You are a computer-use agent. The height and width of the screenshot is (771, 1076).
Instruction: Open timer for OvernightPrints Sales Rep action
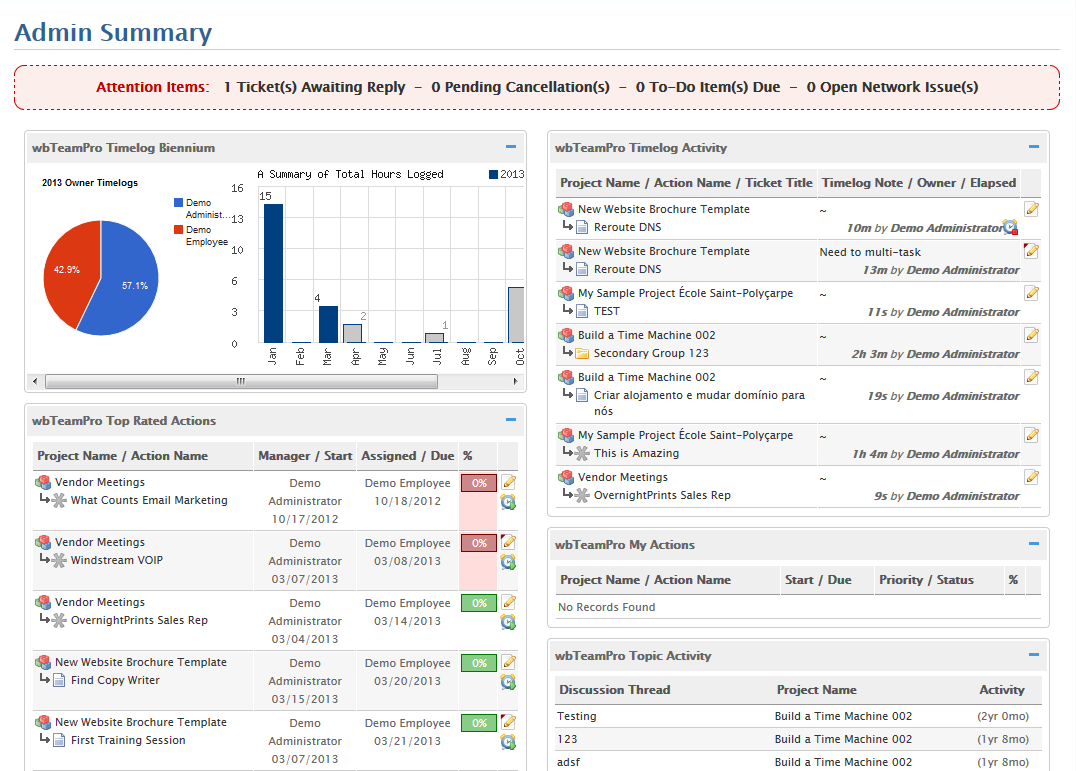point(508,622)
